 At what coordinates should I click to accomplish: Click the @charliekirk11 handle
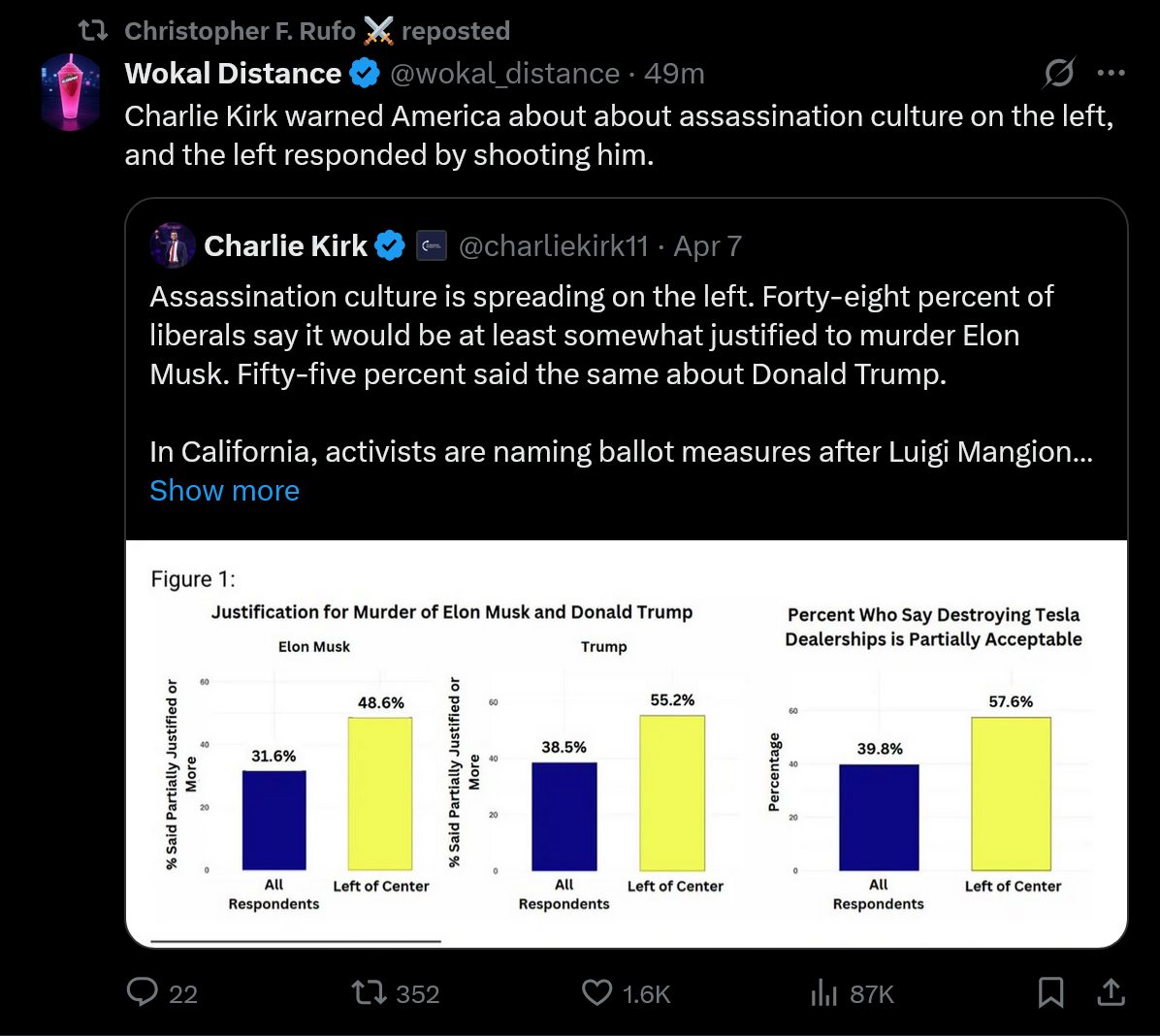553,246
